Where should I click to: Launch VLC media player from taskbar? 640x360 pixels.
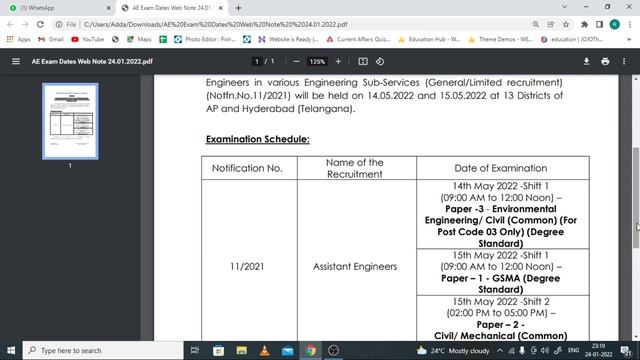264,351
